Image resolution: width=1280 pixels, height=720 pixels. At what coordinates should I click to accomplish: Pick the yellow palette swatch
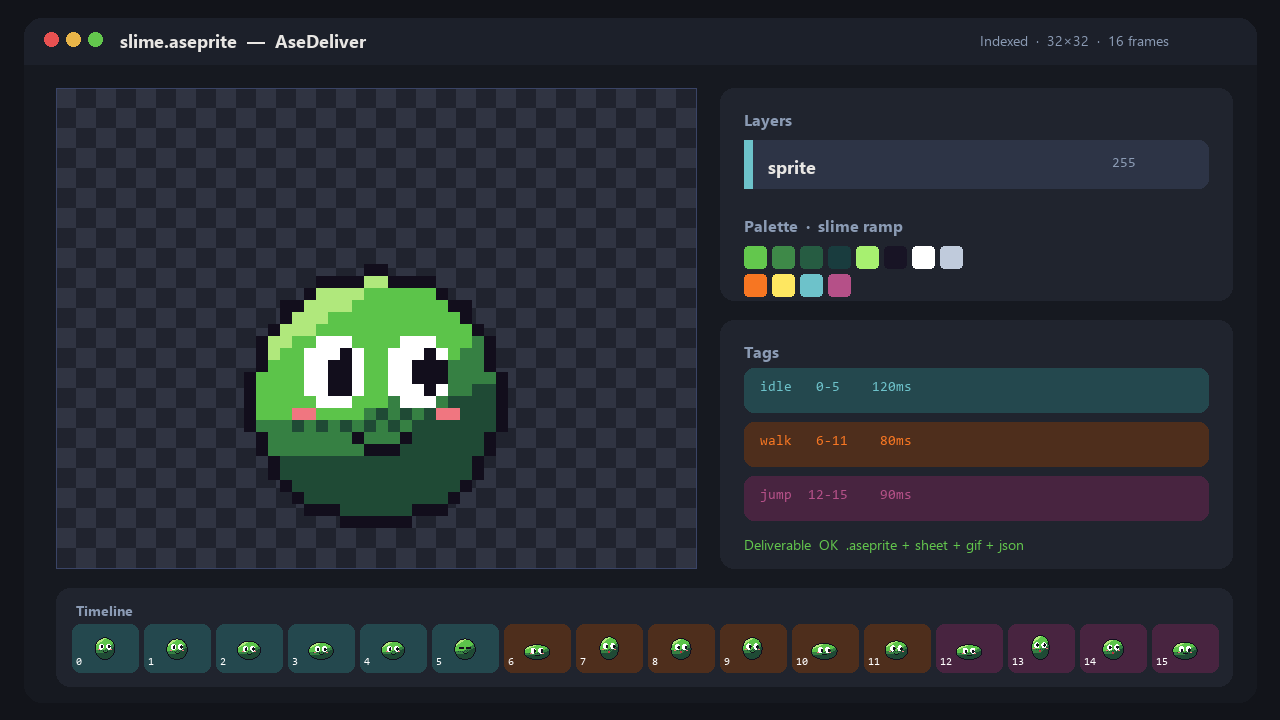click(x=783, y=286)
